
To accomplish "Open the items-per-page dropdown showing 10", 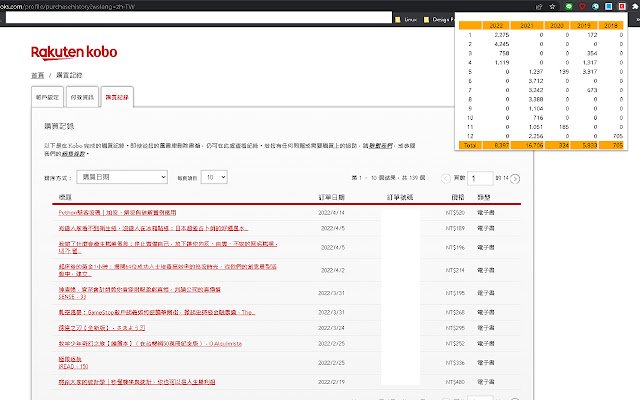I will (x=214, y=177).
